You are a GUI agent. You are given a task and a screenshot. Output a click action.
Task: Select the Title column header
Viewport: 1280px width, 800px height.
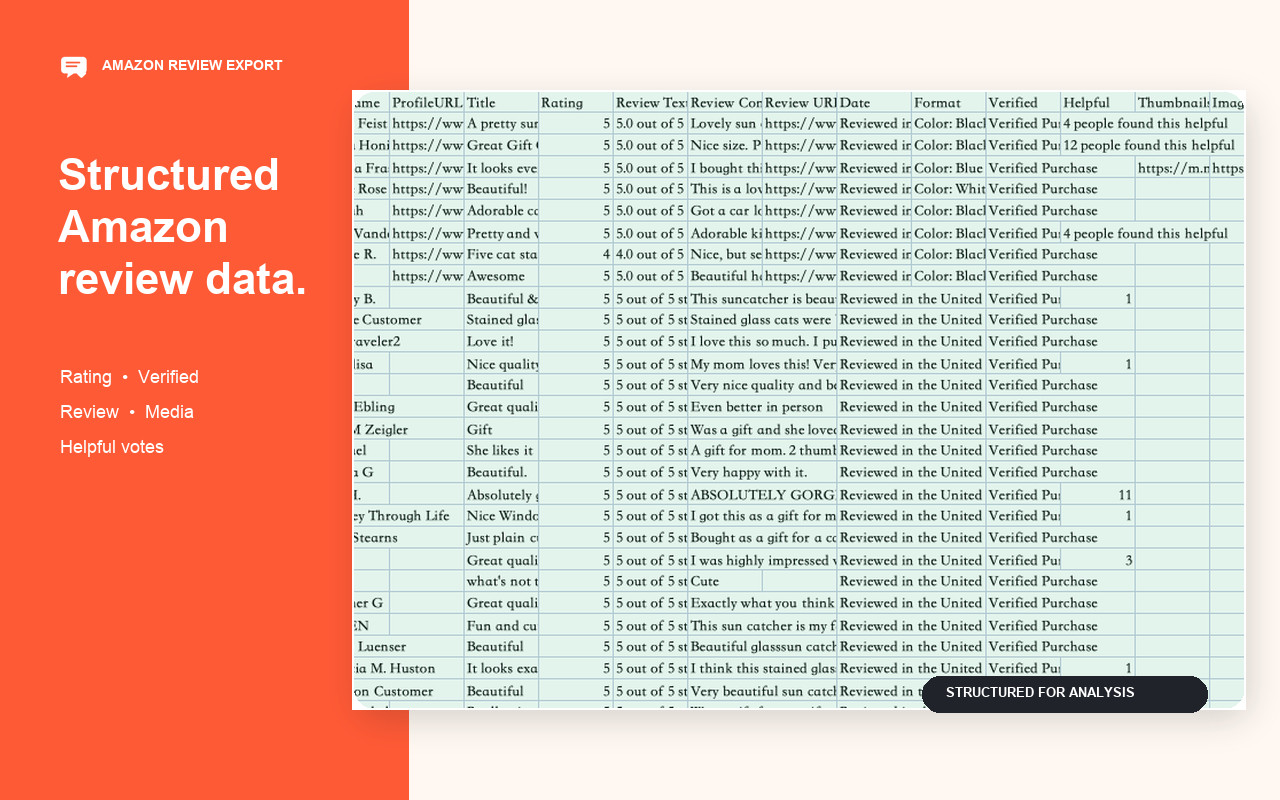click(x=501, y=103)
